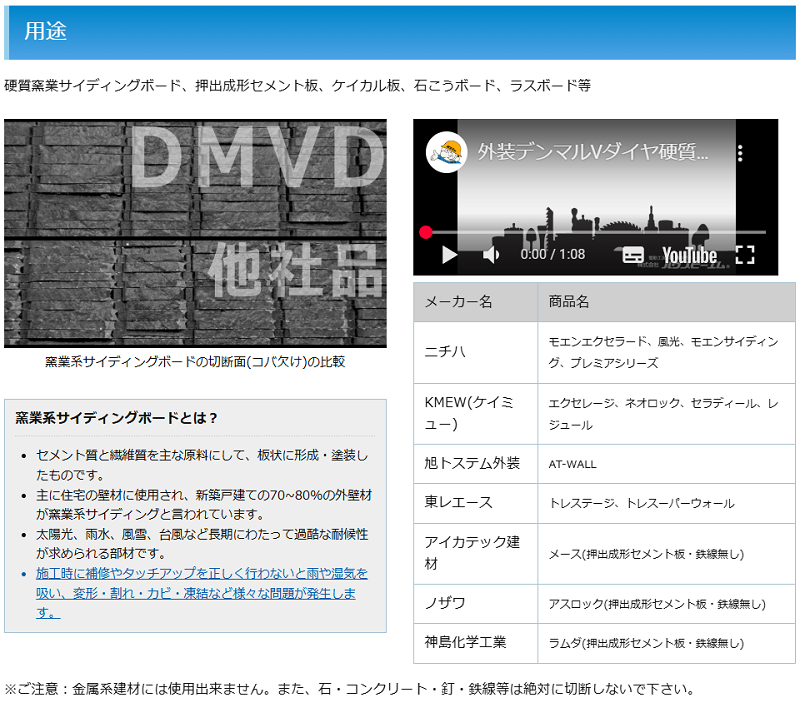Click the bullet starting セメント質と繊維質
This screenshot has height=710, width=800.
click(x=202, y=465)
